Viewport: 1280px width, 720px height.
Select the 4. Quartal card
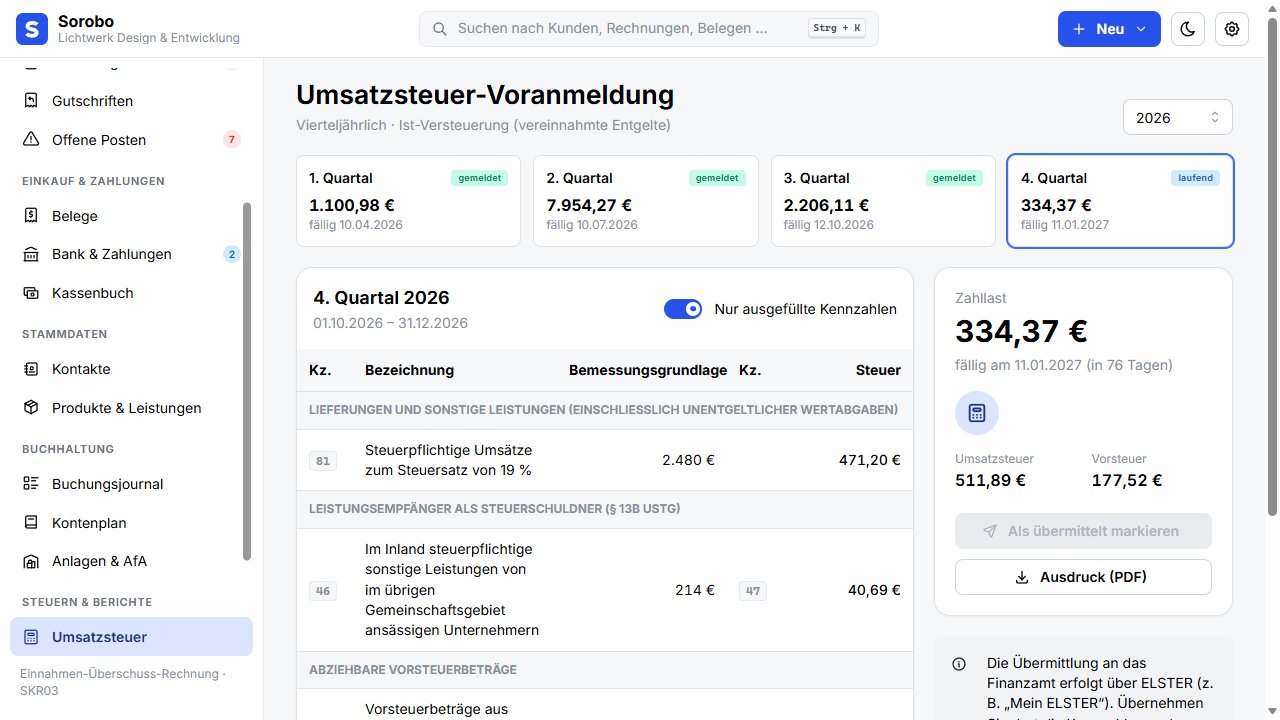click(x=1121, y=201)
